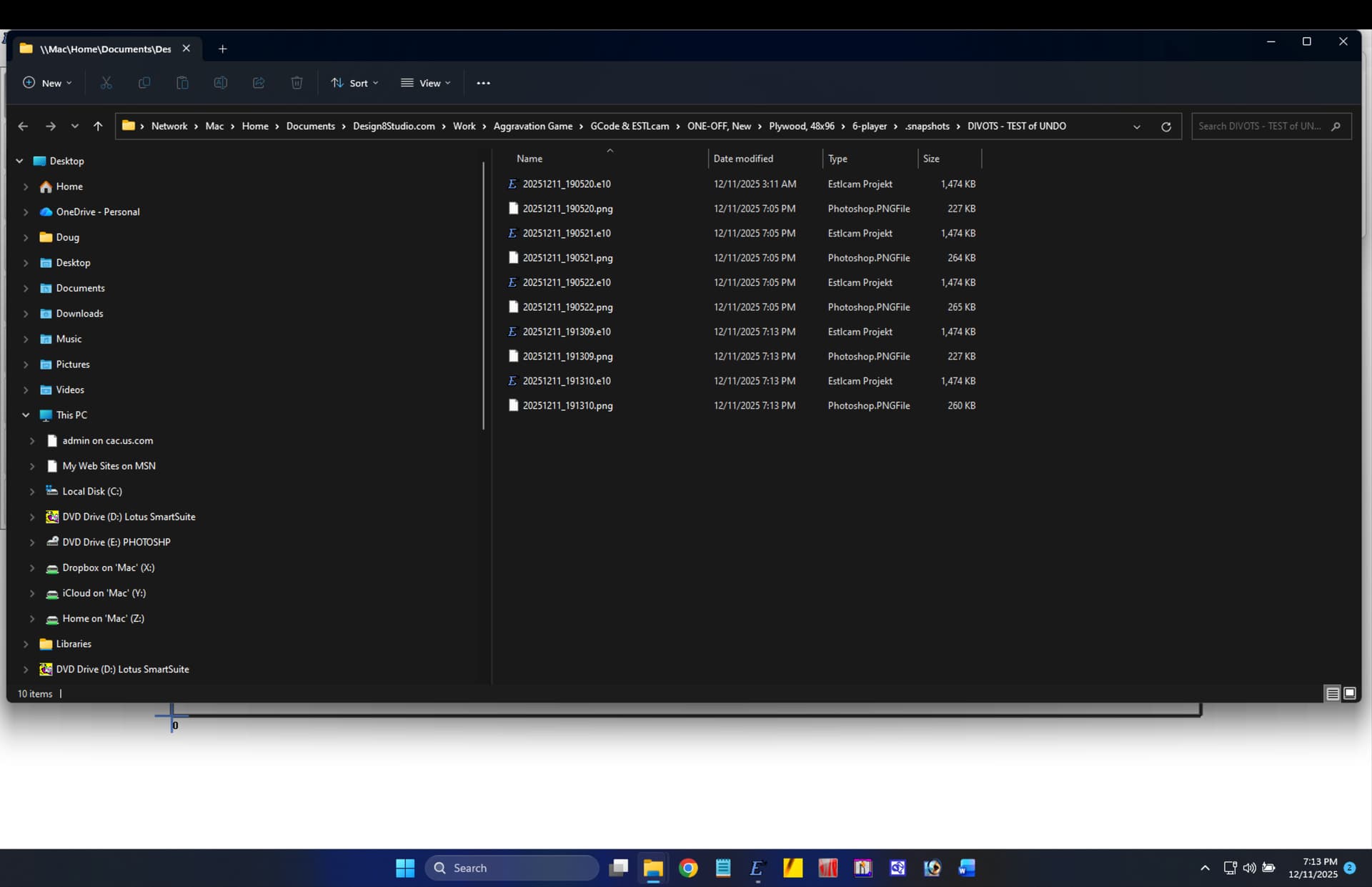Go up one folder level arrow
Screen dimensions: 1372x887
[x=98, y=127]
